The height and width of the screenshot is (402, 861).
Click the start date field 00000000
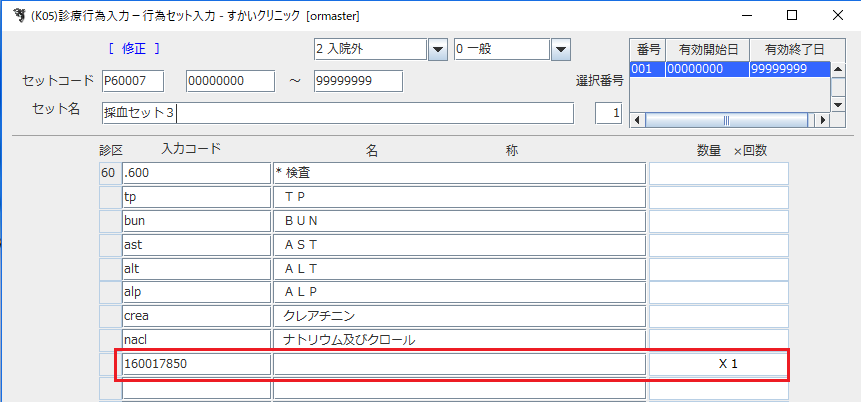point(230,81)
